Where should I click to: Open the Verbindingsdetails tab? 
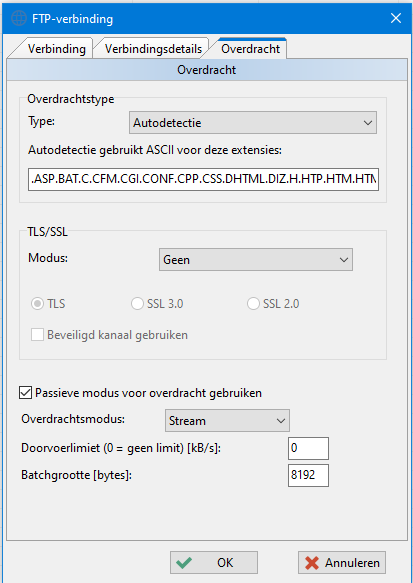(153, 49)
